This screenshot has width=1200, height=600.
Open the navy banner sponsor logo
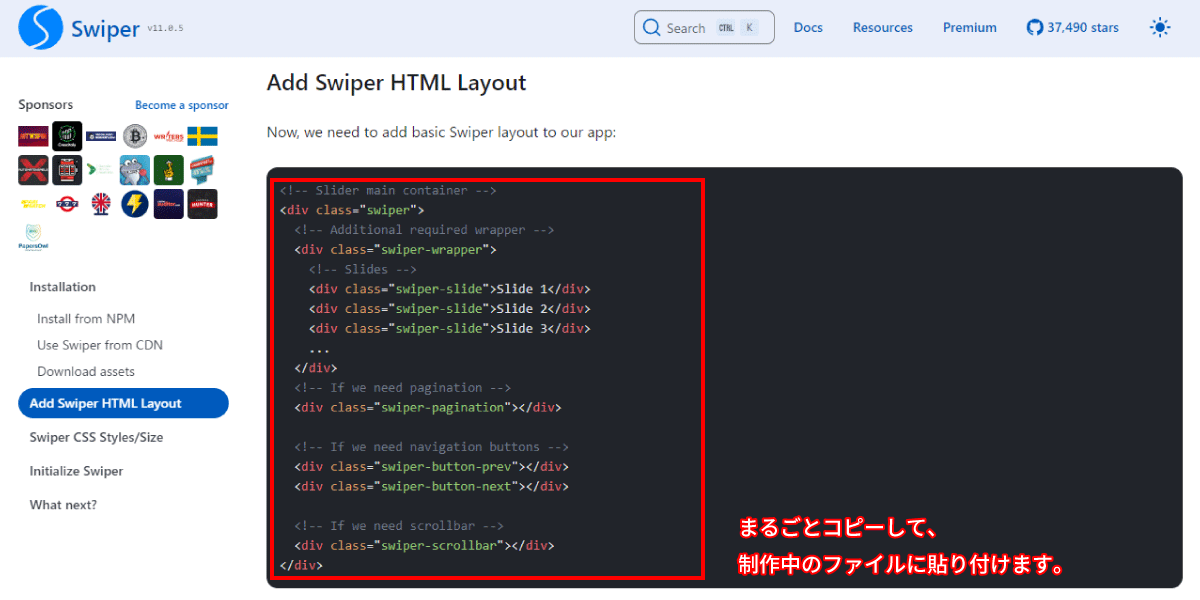(x=101, y=136)
